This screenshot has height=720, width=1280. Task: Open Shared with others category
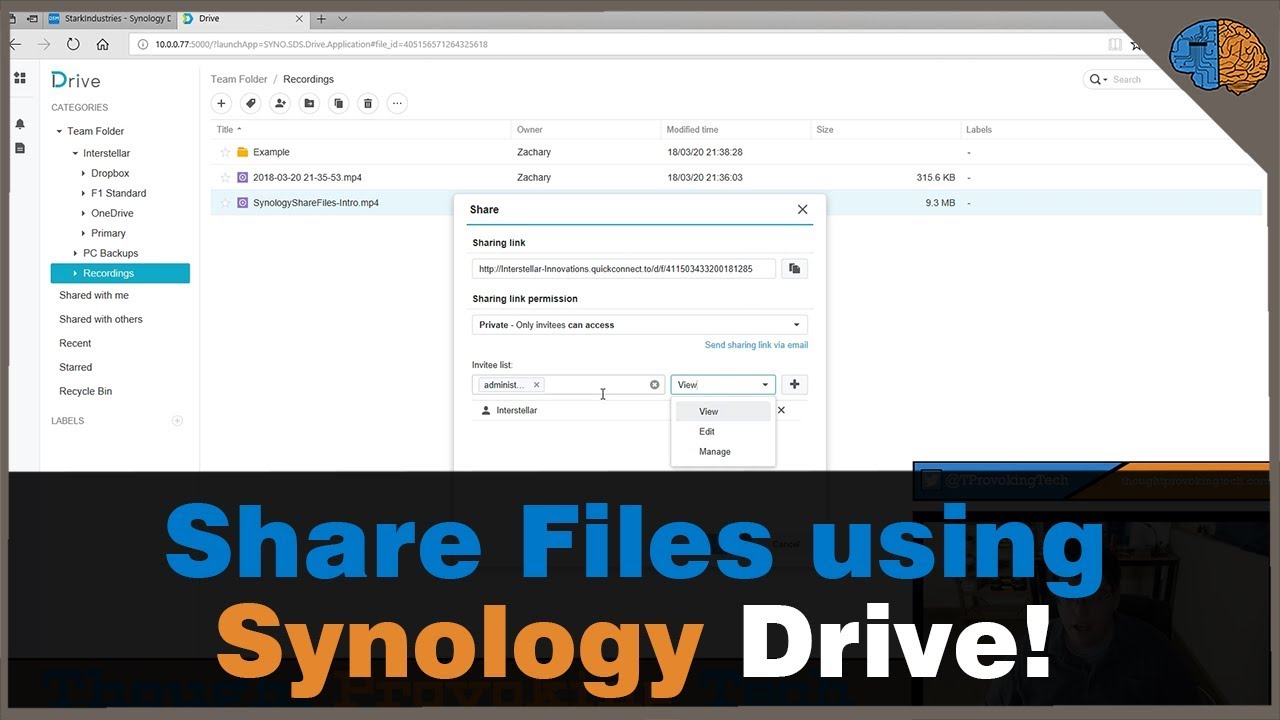click(x=101, y=319)
